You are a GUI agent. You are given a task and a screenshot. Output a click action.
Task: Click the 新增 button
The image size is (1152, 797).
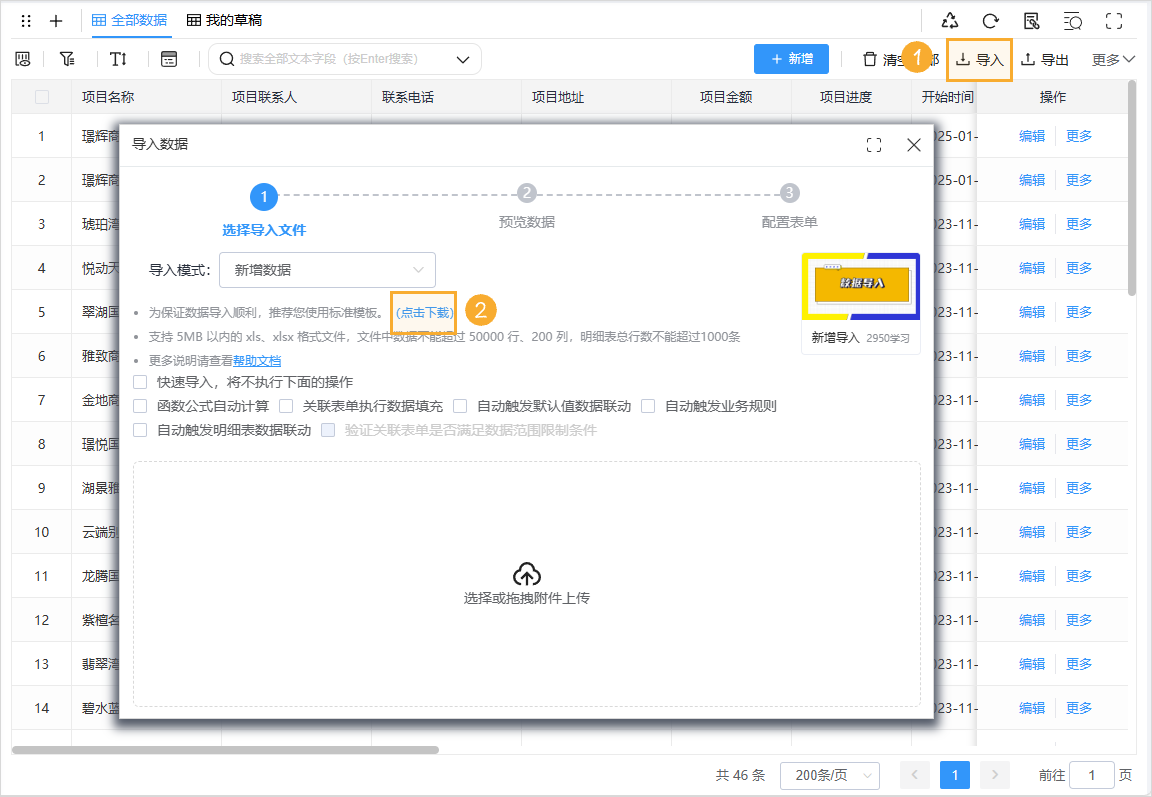click(791, 59)
